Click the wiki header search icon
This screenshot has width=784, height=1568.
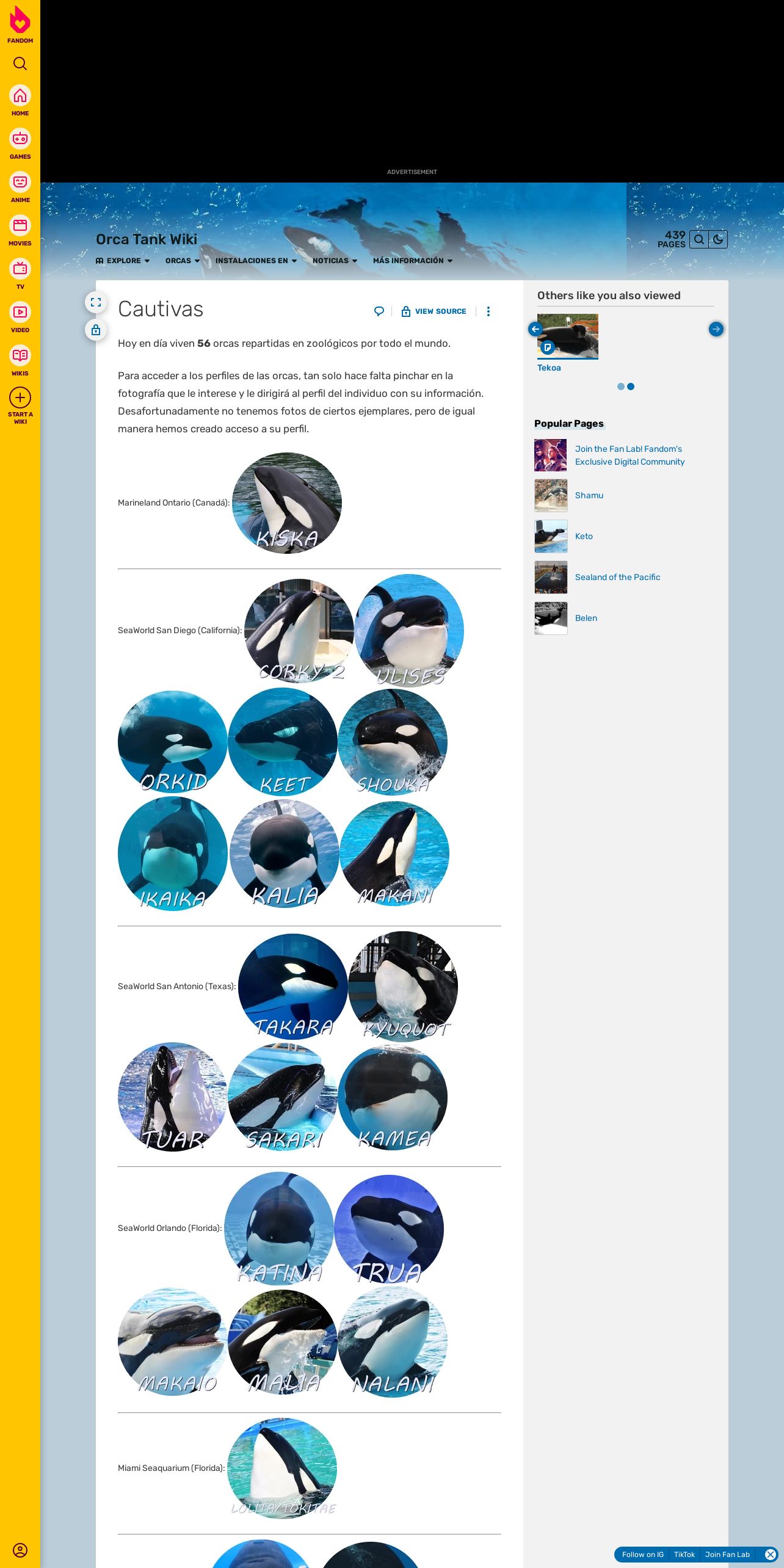tap(699, 239)
